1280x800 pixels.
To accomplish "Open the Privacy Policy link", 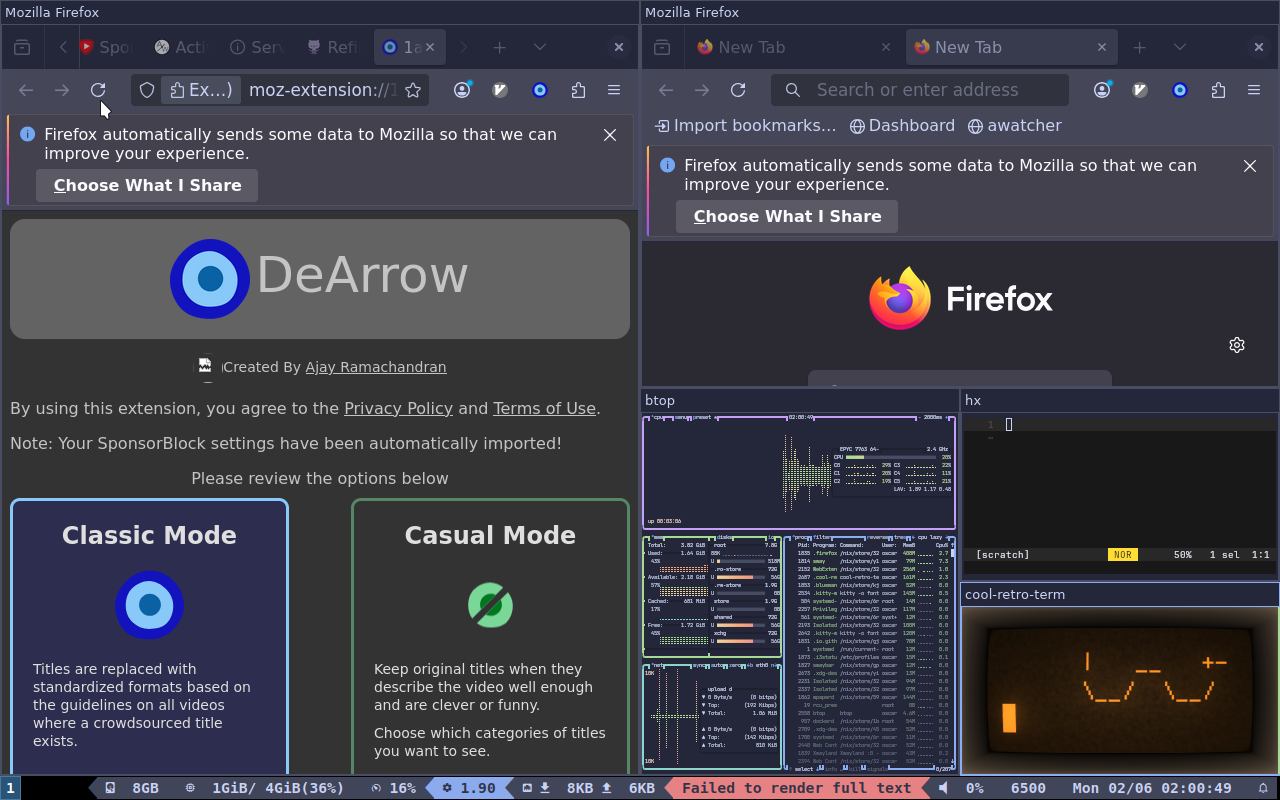I will 398,408.
